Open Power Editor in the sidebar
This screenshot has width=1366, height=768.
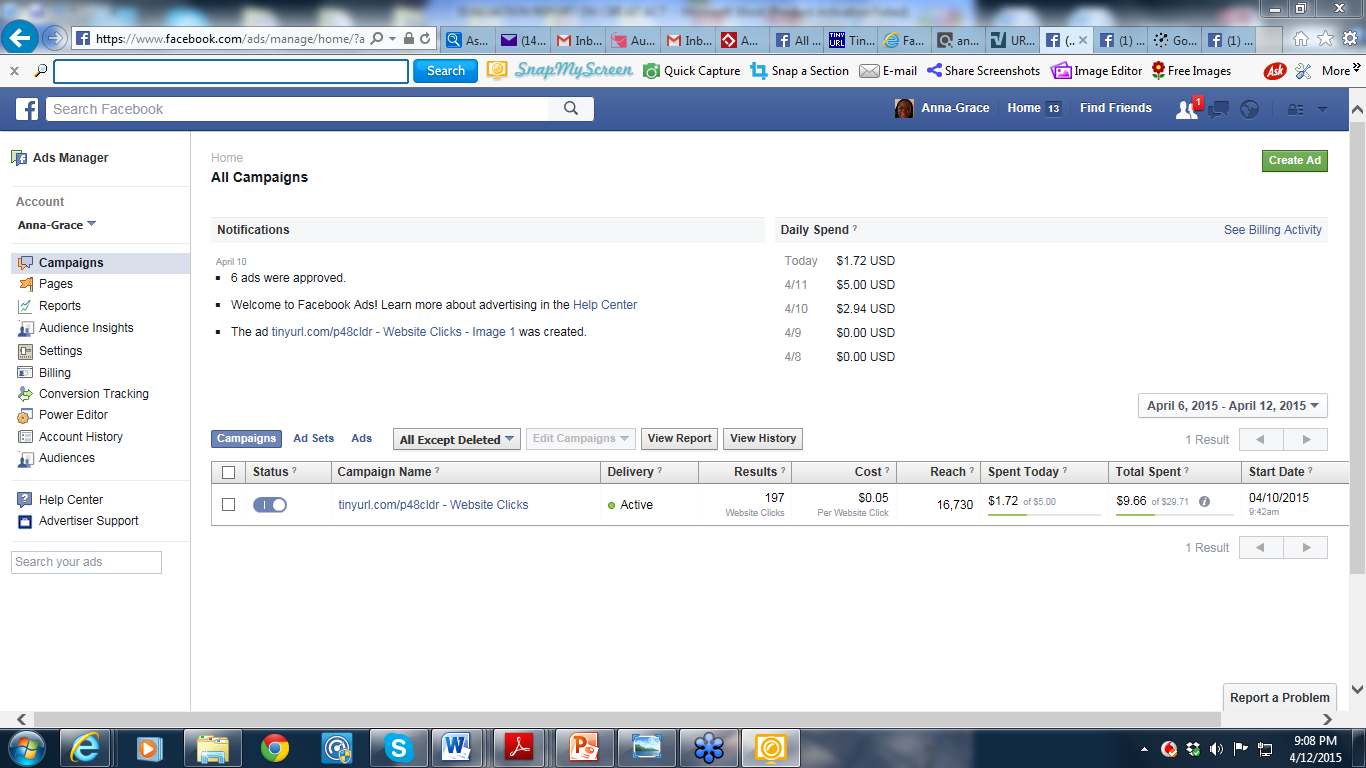(73, 415)
